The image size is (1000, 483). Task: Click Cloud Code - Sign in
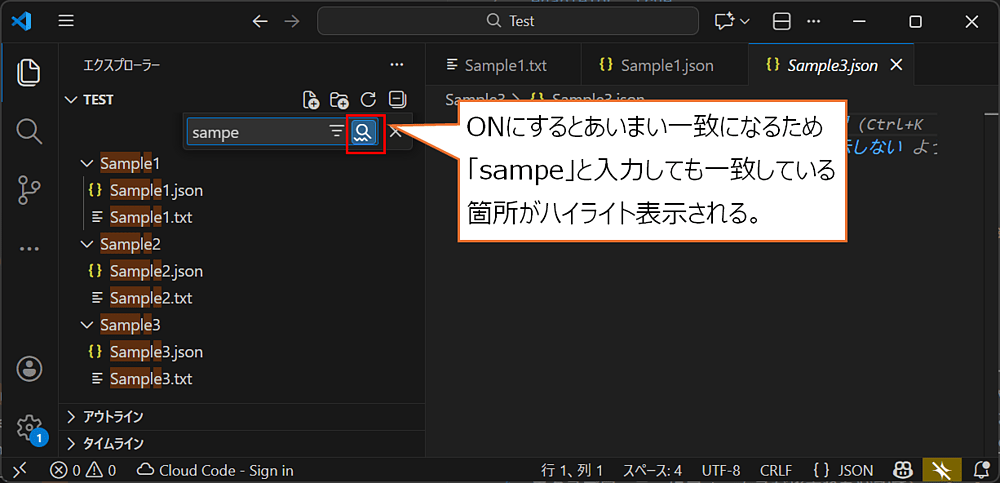tap(216, 471)
